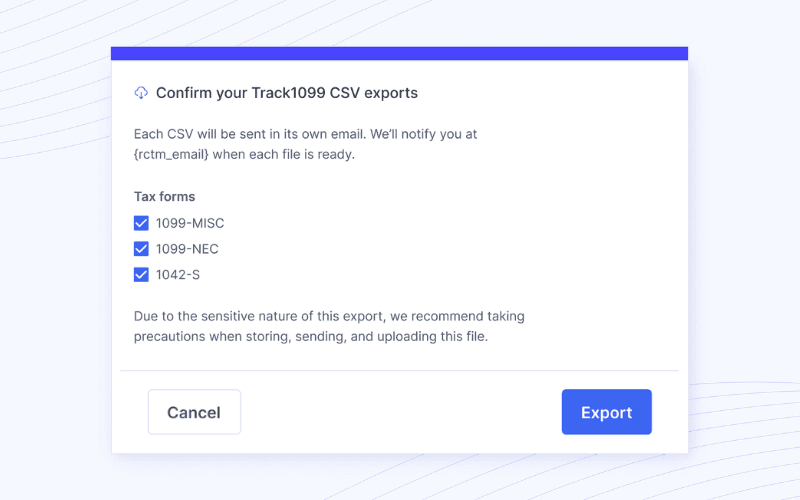Toggle the 1099-NEC checkbox

[x=141, y=249]
